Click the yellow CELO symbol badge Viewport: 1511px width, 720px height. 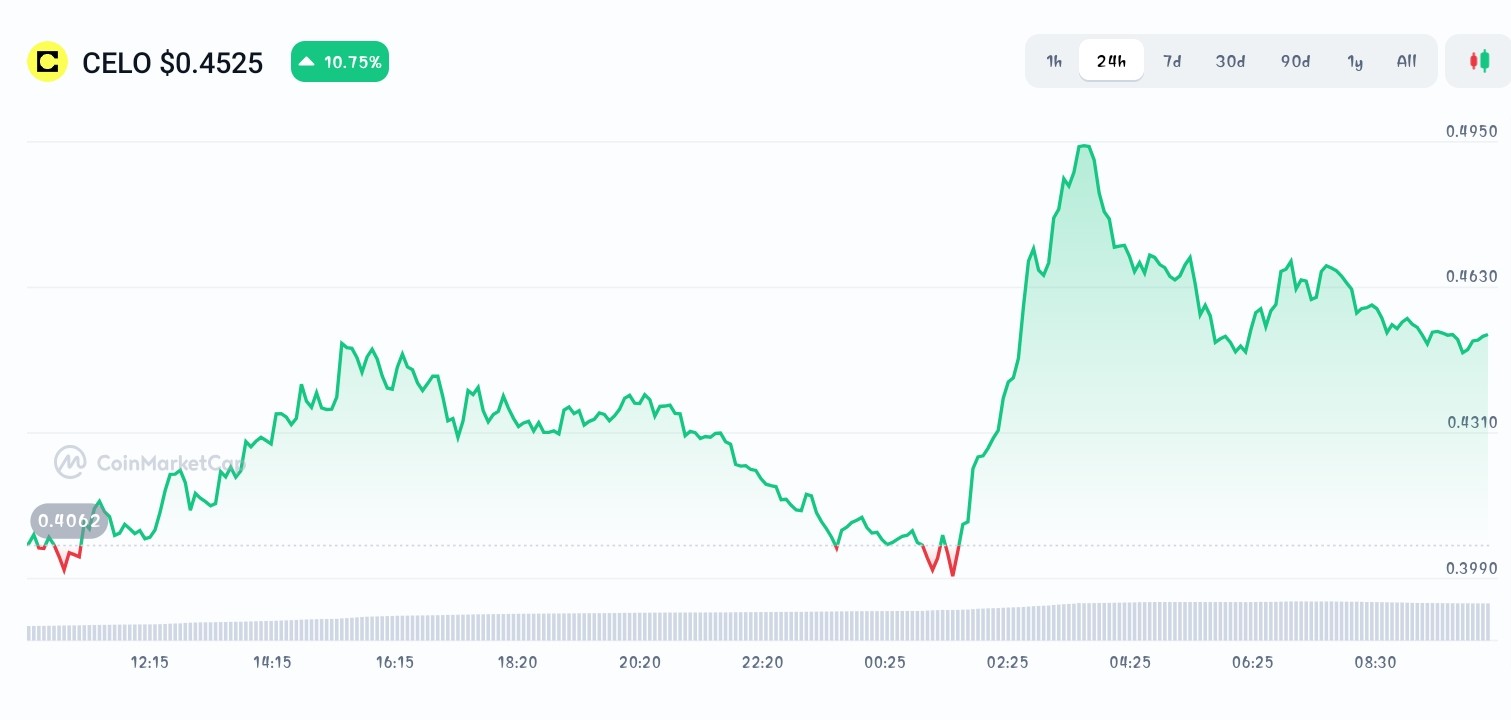47,62
